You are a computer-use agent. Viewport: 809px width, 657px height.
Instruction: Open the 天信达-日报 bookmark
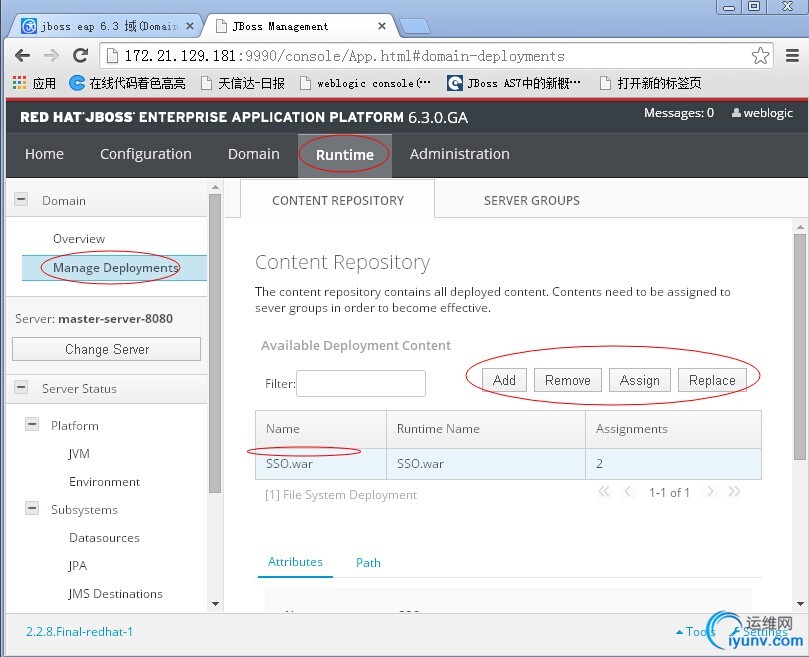click(243, 83)
